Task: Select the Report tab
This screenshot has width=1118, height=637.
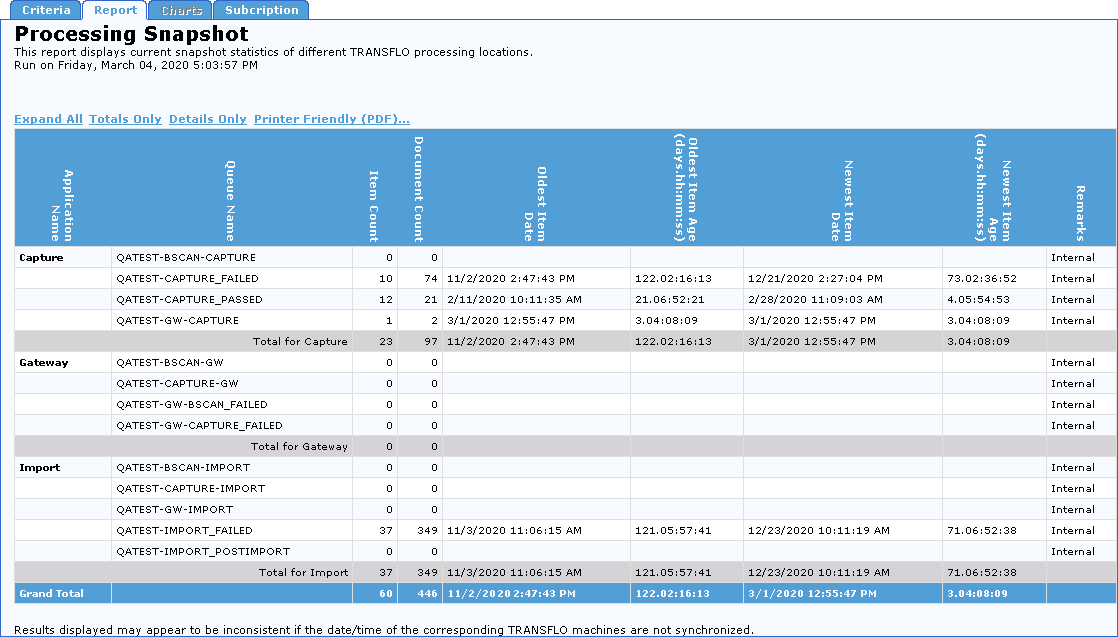Action: [115, 10]
